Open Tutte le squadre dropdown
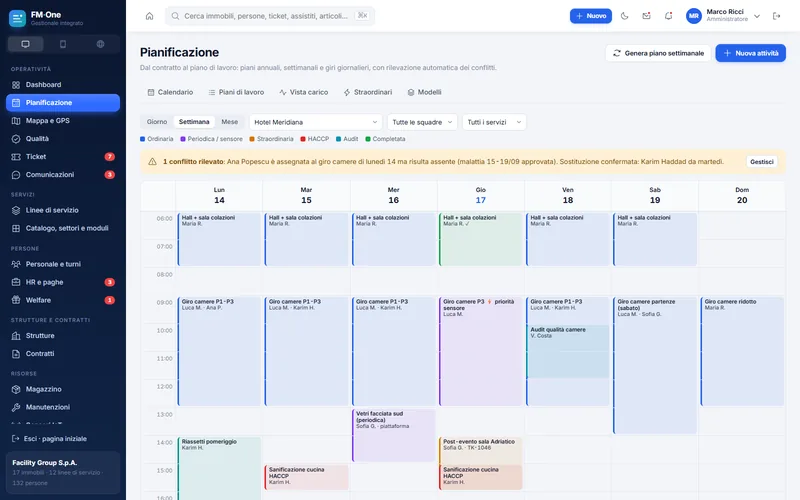 422,122
